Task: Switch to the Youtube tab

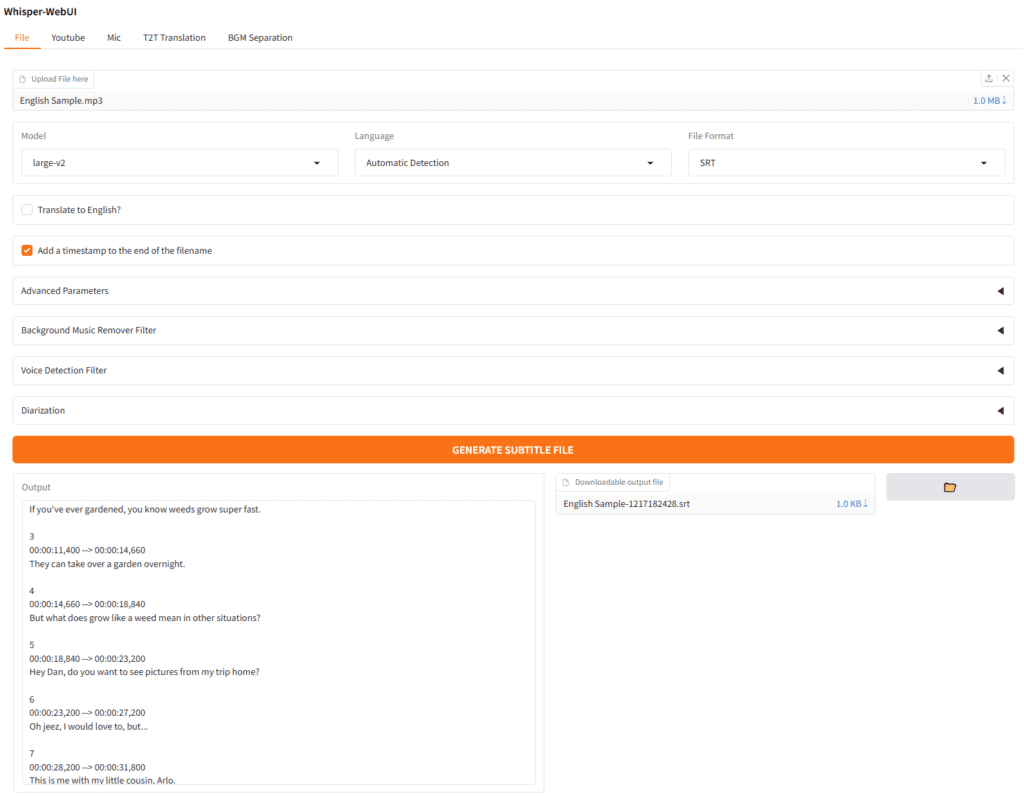Action: (x=68, y=38)
